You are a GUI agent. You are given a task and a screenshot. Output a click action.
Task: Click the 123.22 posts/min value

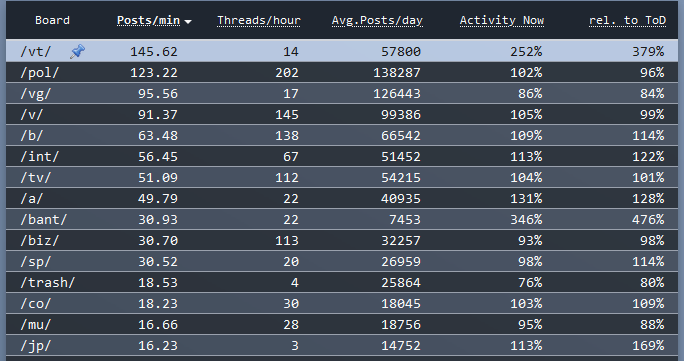154,73
